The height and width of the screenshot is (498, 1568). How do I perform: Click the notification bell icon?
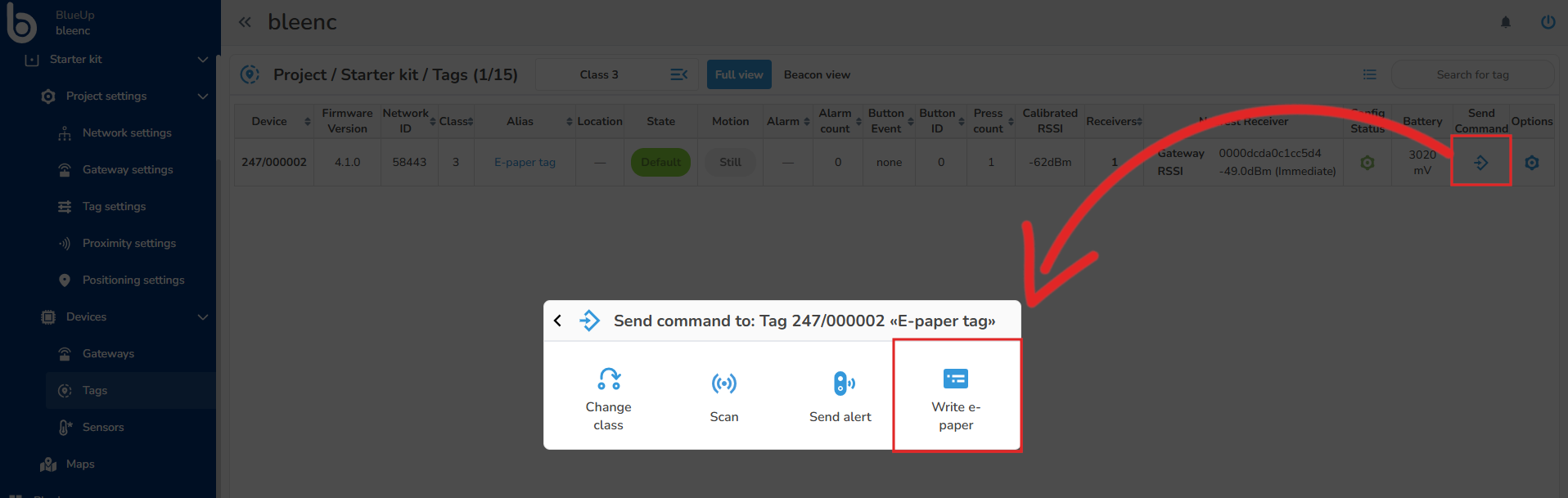1505,22
